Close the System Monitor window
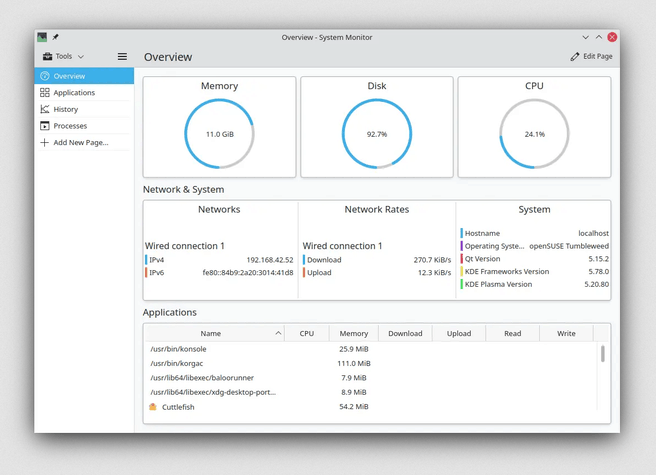Image resolution: width=656 pixels, height=475 pixels. pos(612,37)
